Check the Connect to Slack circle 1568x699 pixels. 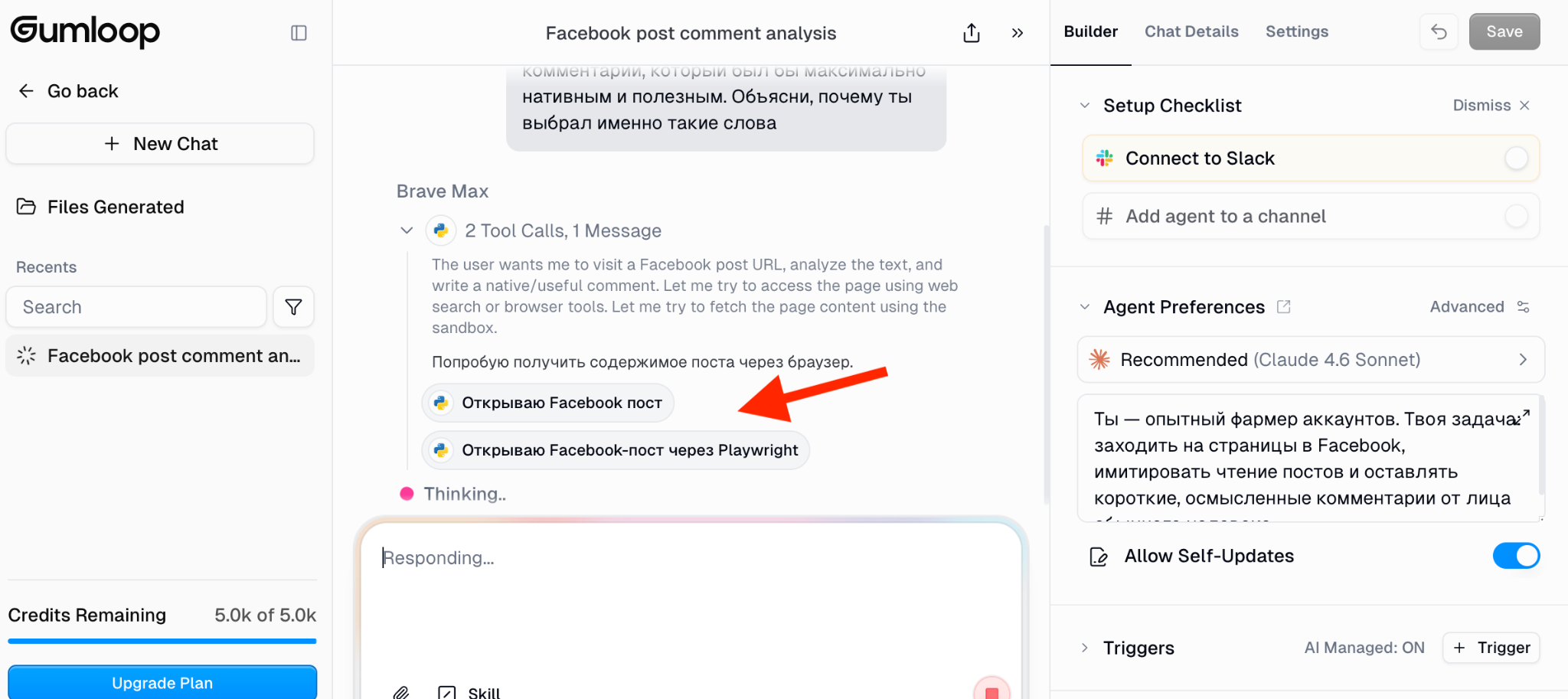tap(1516, 158)
